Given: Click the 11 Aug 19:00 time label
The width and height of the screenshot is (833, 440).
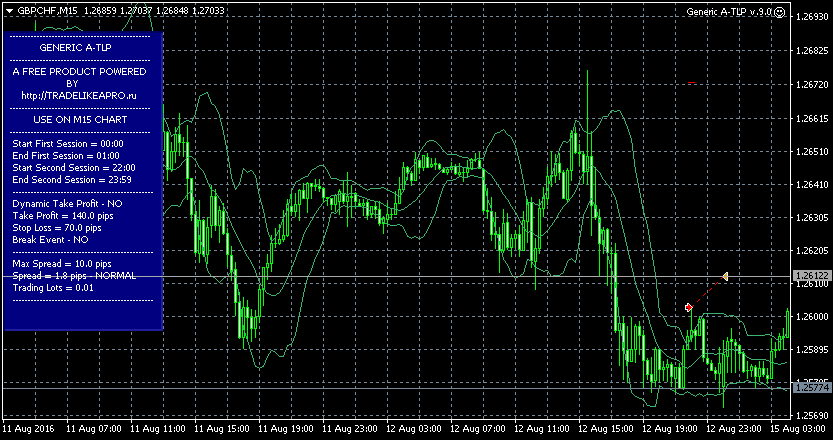Looking at the screenshot, I should coord(286,428).
